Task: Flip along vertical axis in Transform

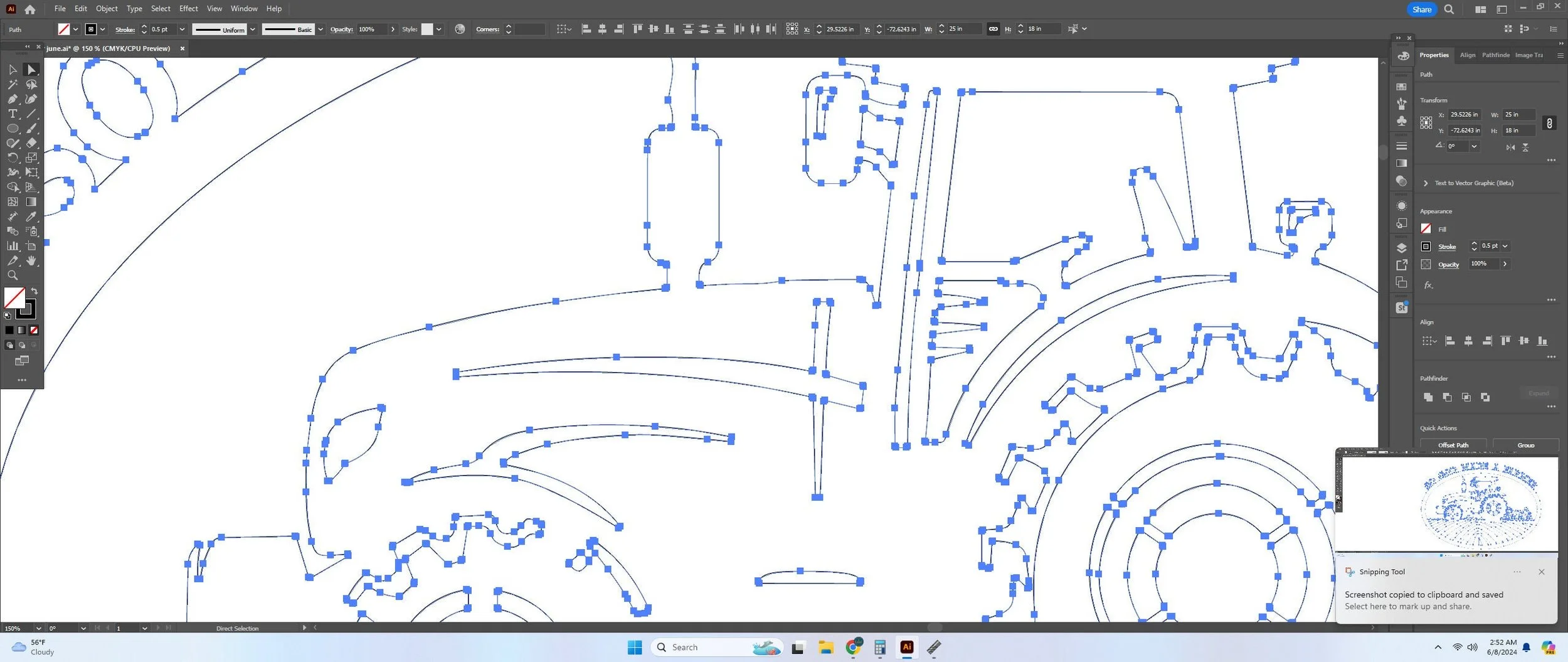Action: [x=1525, y=147]
